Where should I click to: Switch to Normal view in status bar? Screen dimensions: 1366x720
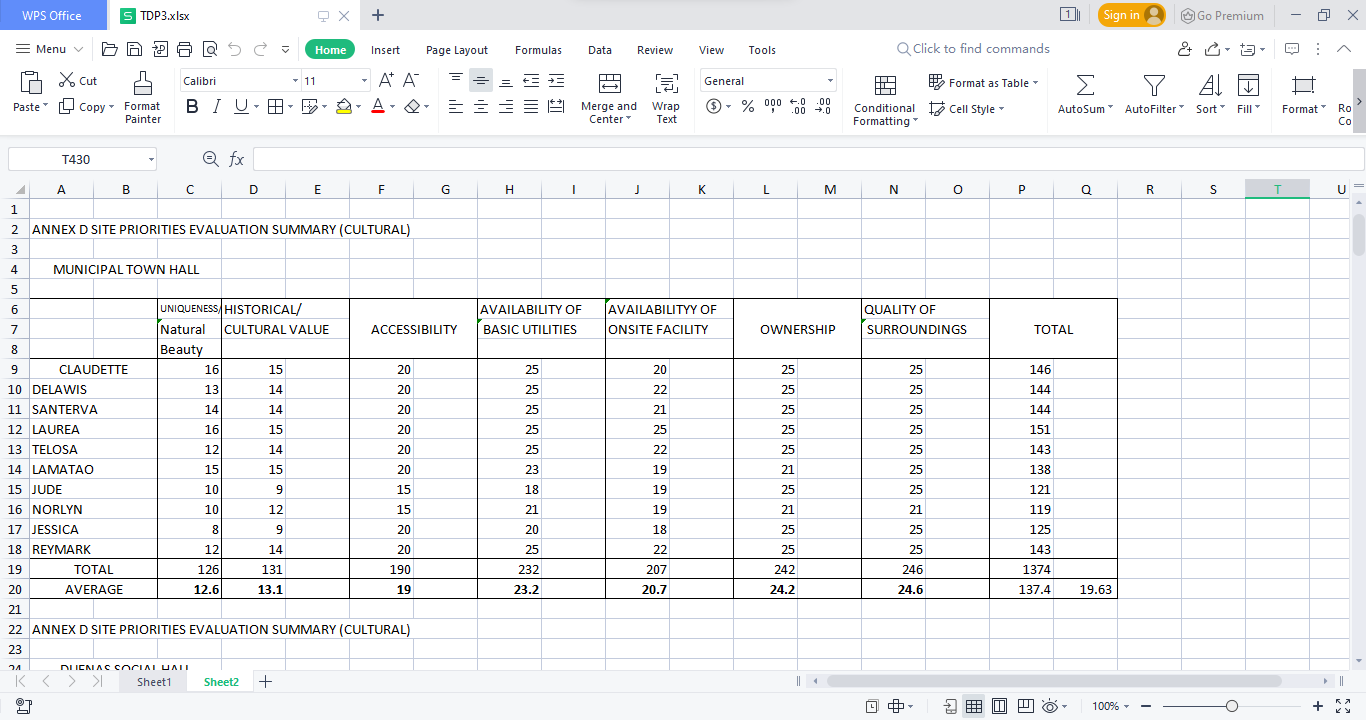973,706
